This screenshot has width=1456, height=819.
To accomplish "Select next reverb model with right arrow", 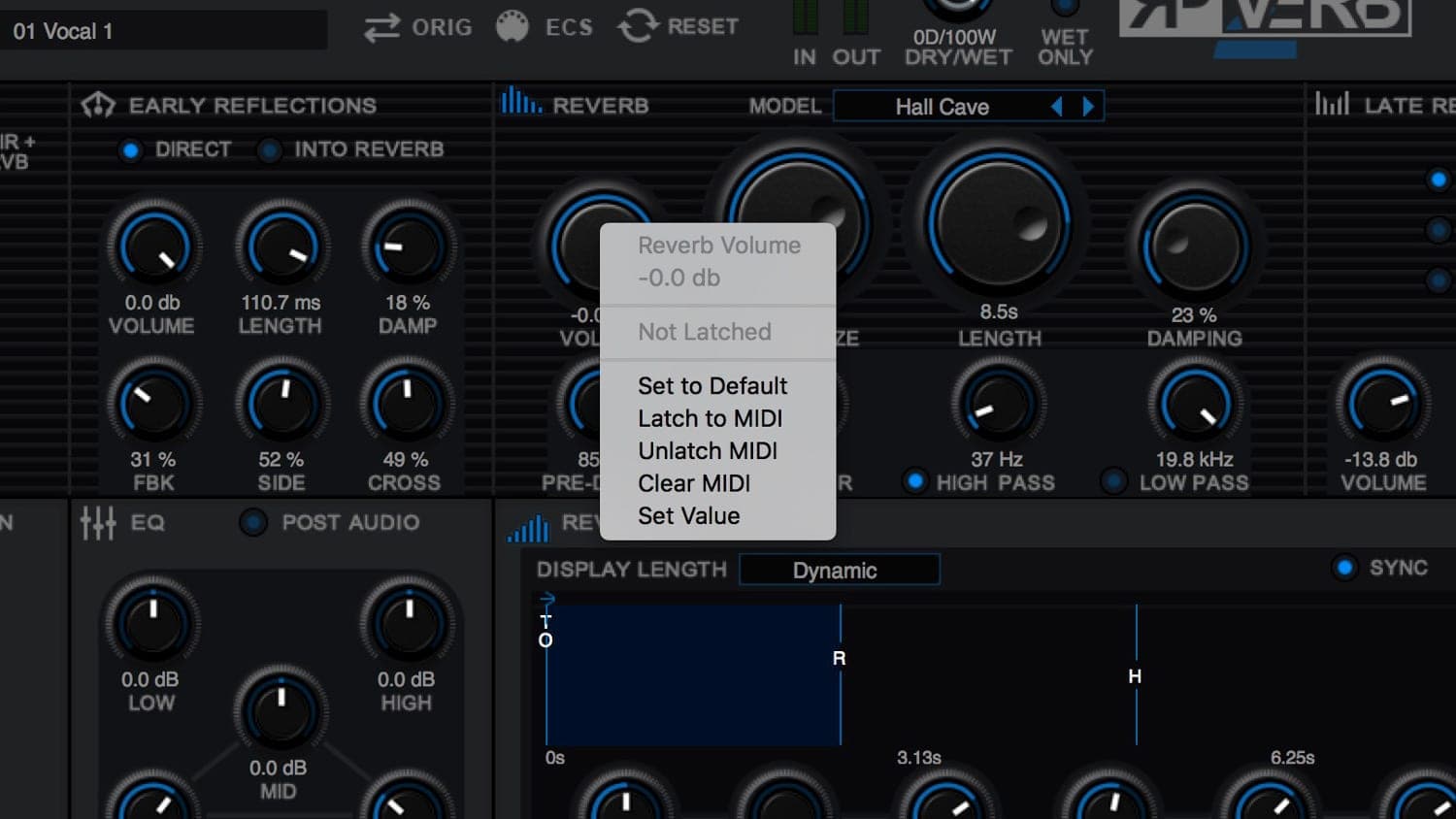I will tap(1088, 107).
